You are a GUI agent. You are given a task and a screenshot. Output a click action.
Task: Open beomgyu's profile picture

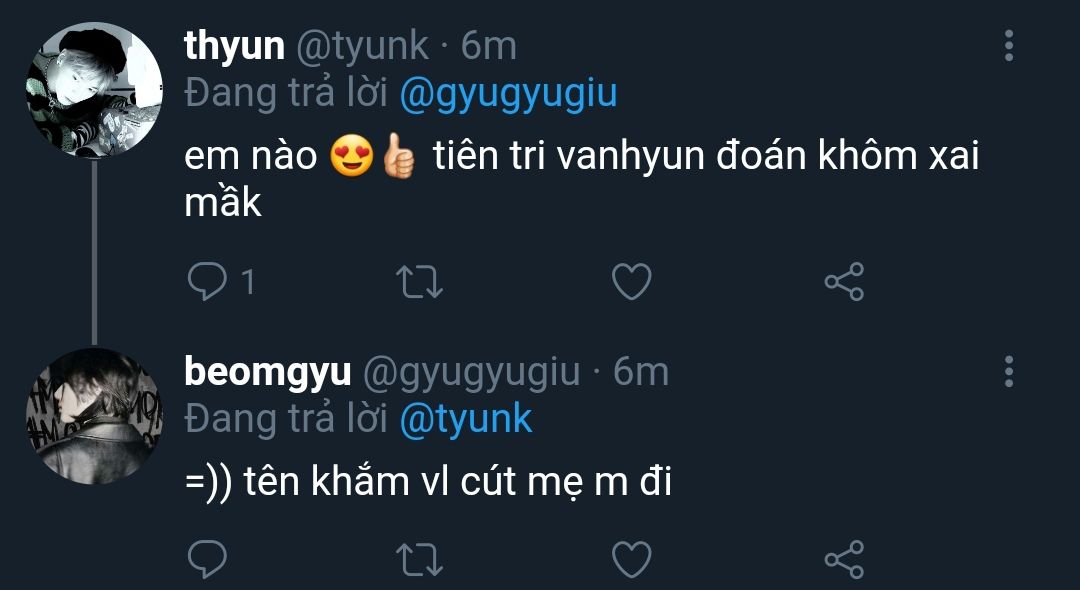(93, 416)
